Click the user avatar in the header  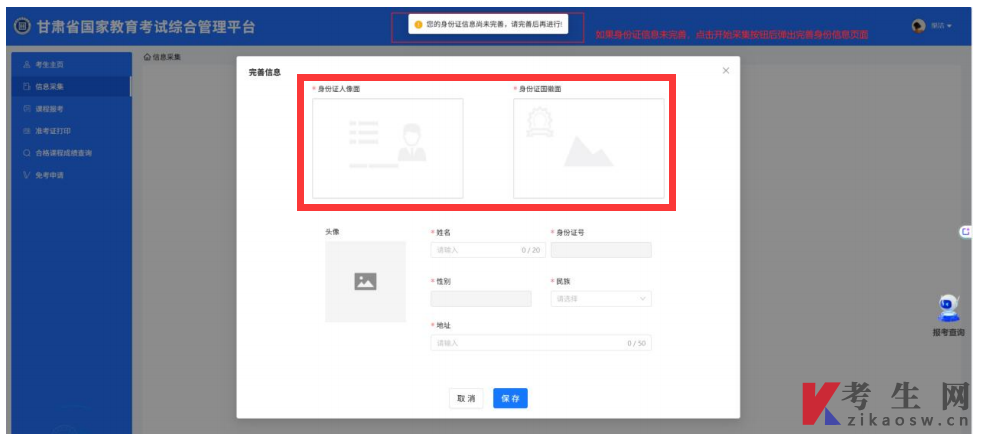coord(918,26)
